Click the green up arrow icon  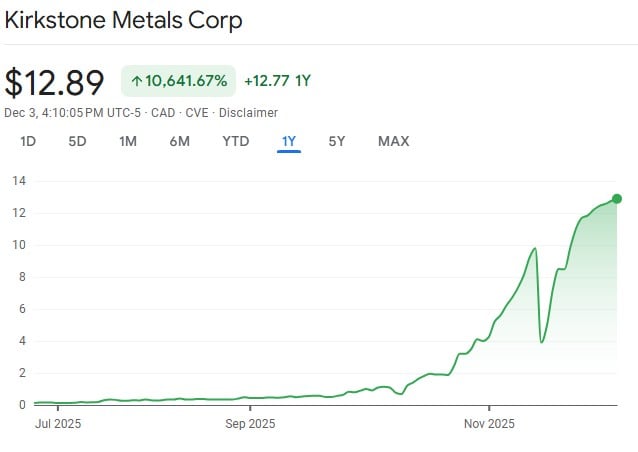coord(137,81)
